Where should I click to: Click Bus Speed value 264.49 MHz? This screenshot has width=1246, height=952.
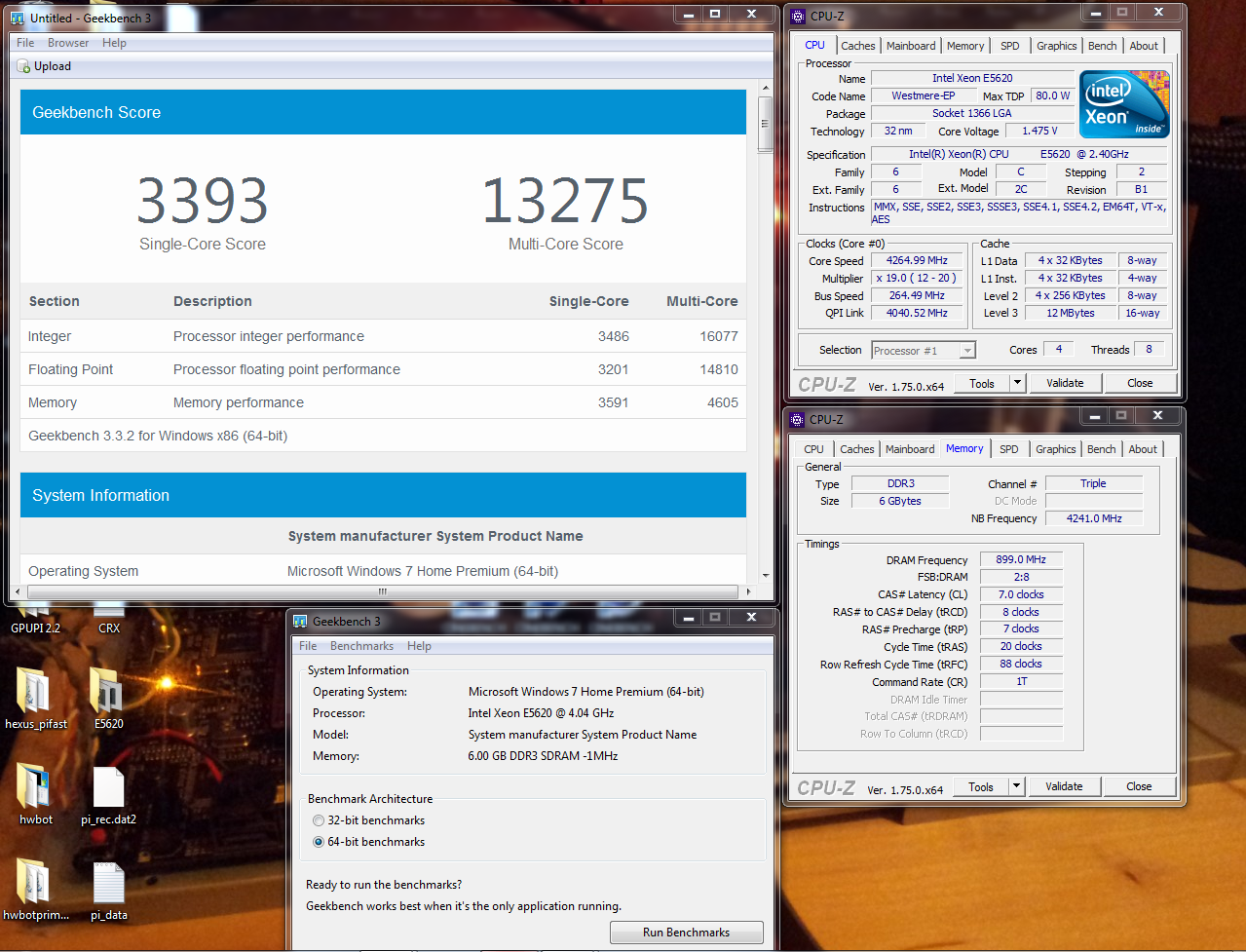click(x=917, y=295)
